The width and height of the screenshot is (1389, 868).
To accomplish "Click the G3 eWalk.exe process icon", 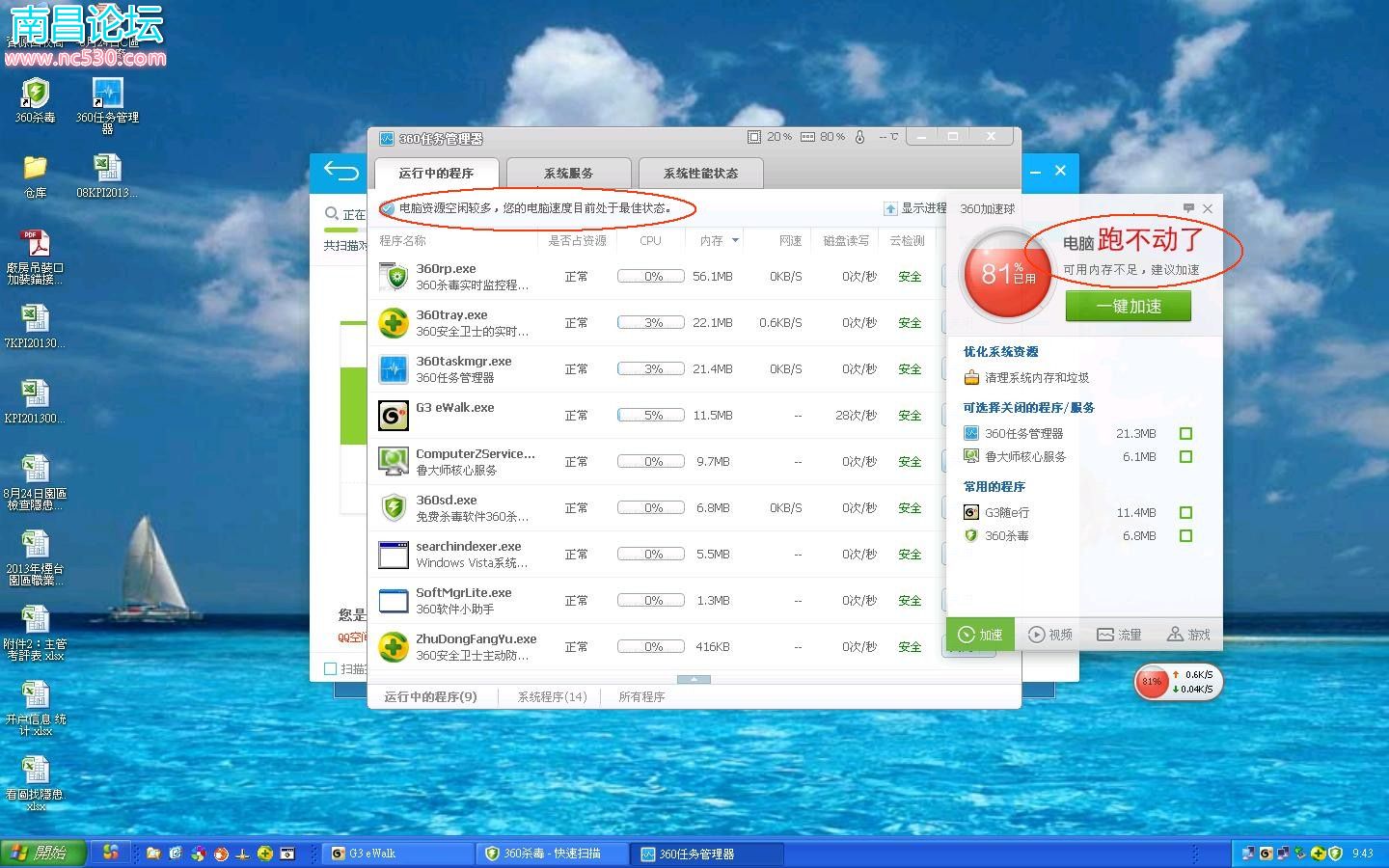I will click(x=394, y=416).
